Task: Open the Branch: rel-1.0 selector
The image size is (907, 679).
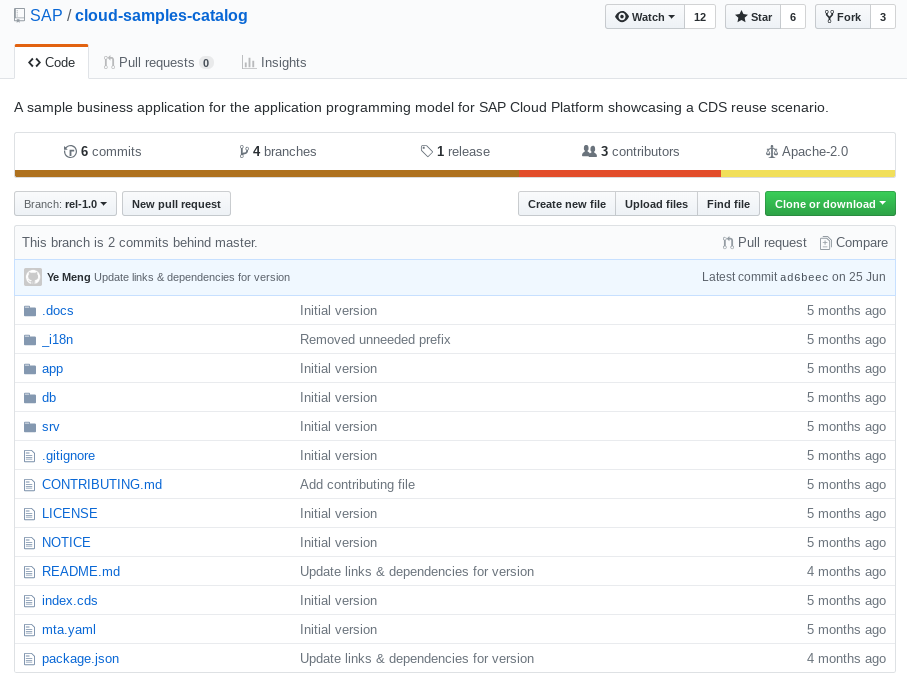Action: (x=65, y=204)
